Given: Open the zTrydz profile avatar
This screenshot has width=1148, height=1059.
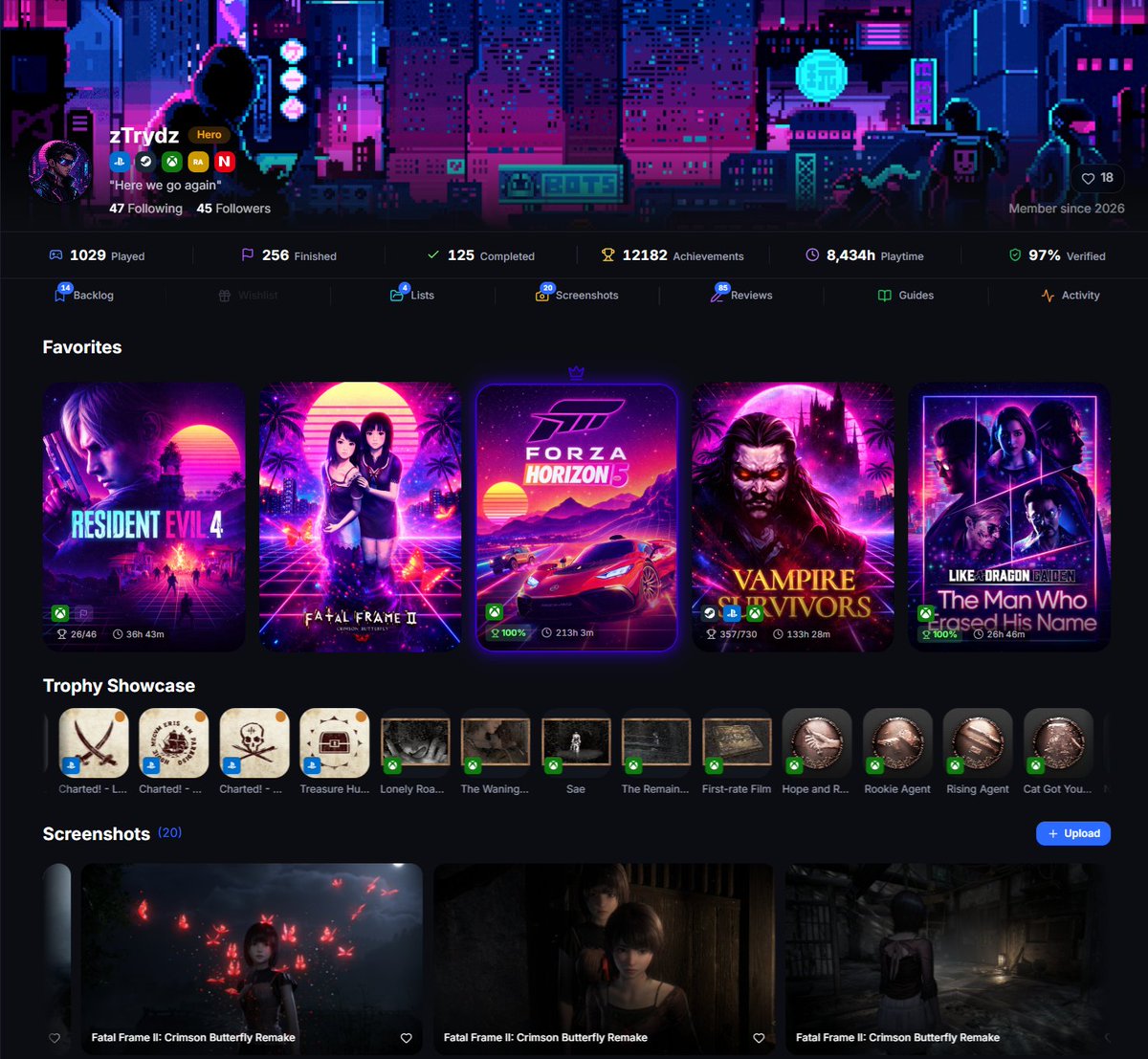Looking at the screenshot, I should 62,172.
